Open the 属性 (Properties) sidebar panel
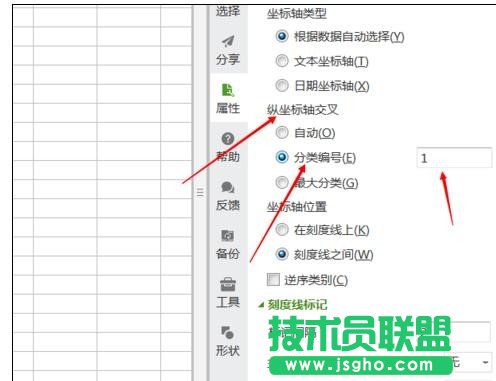This screenshot has height=381, width=496. pyautogui.click(x=228, y=99)
